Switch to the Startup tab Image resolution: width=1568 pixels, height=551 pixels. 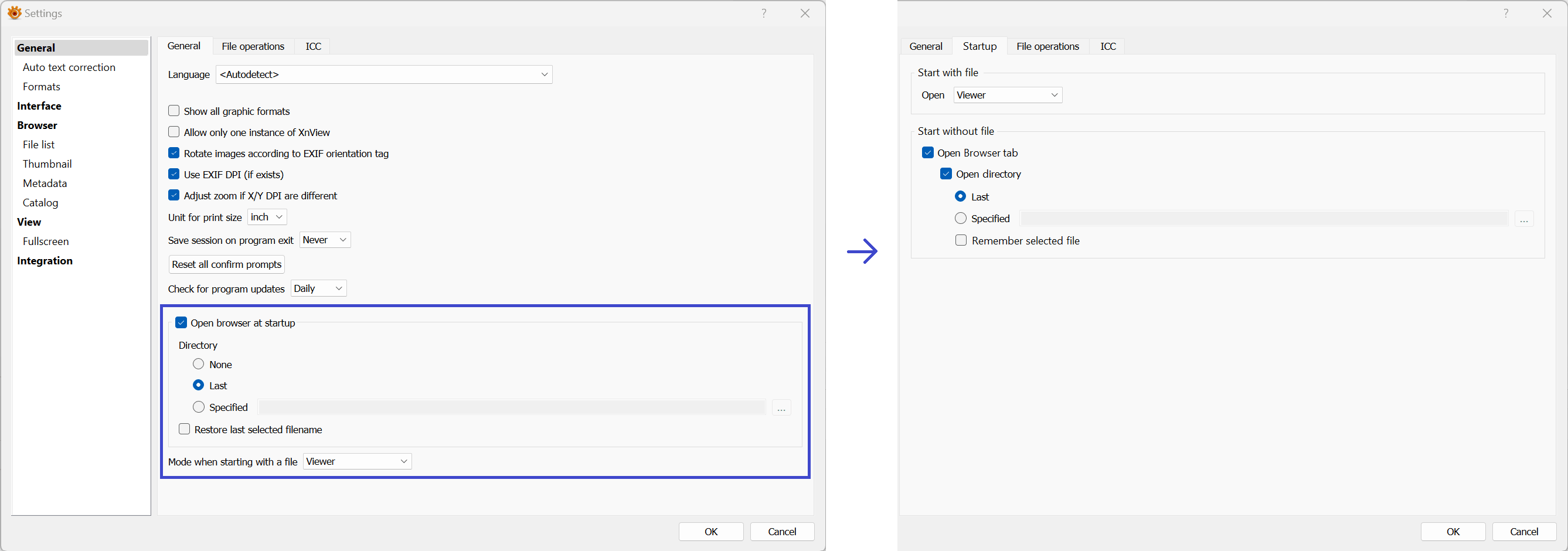click(x=979, y=46)
